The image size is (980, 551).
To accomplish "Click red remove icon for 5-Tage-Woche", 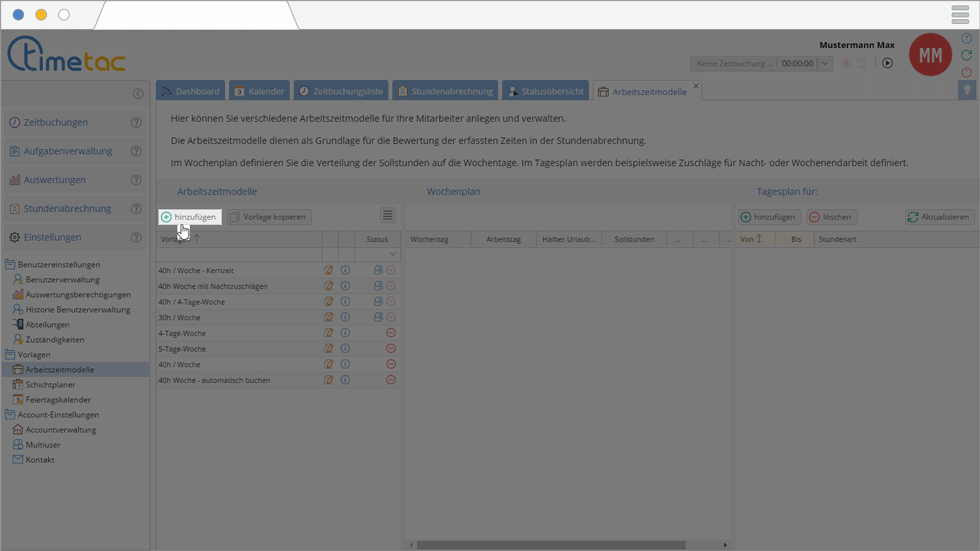I will [391, 349].
